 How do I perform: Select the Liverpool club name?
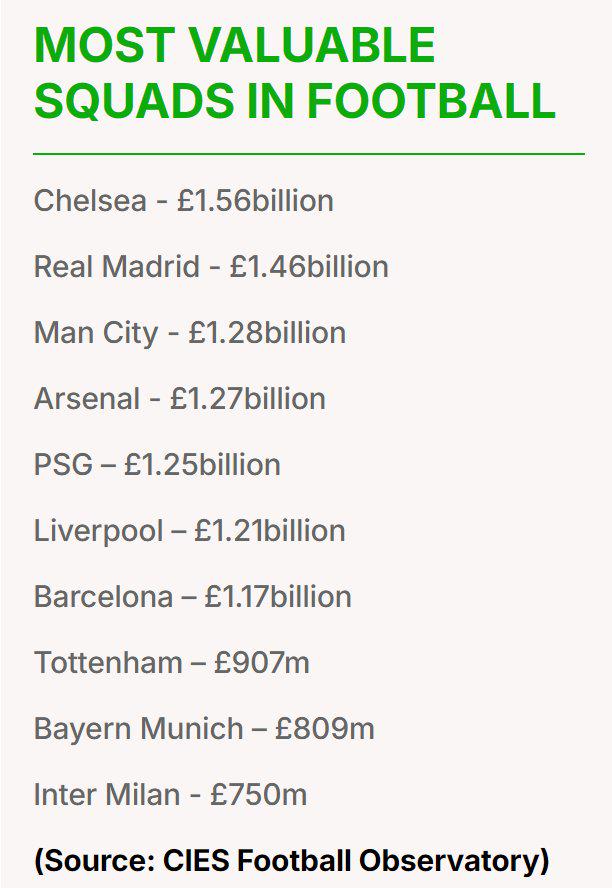click(98, 531)
